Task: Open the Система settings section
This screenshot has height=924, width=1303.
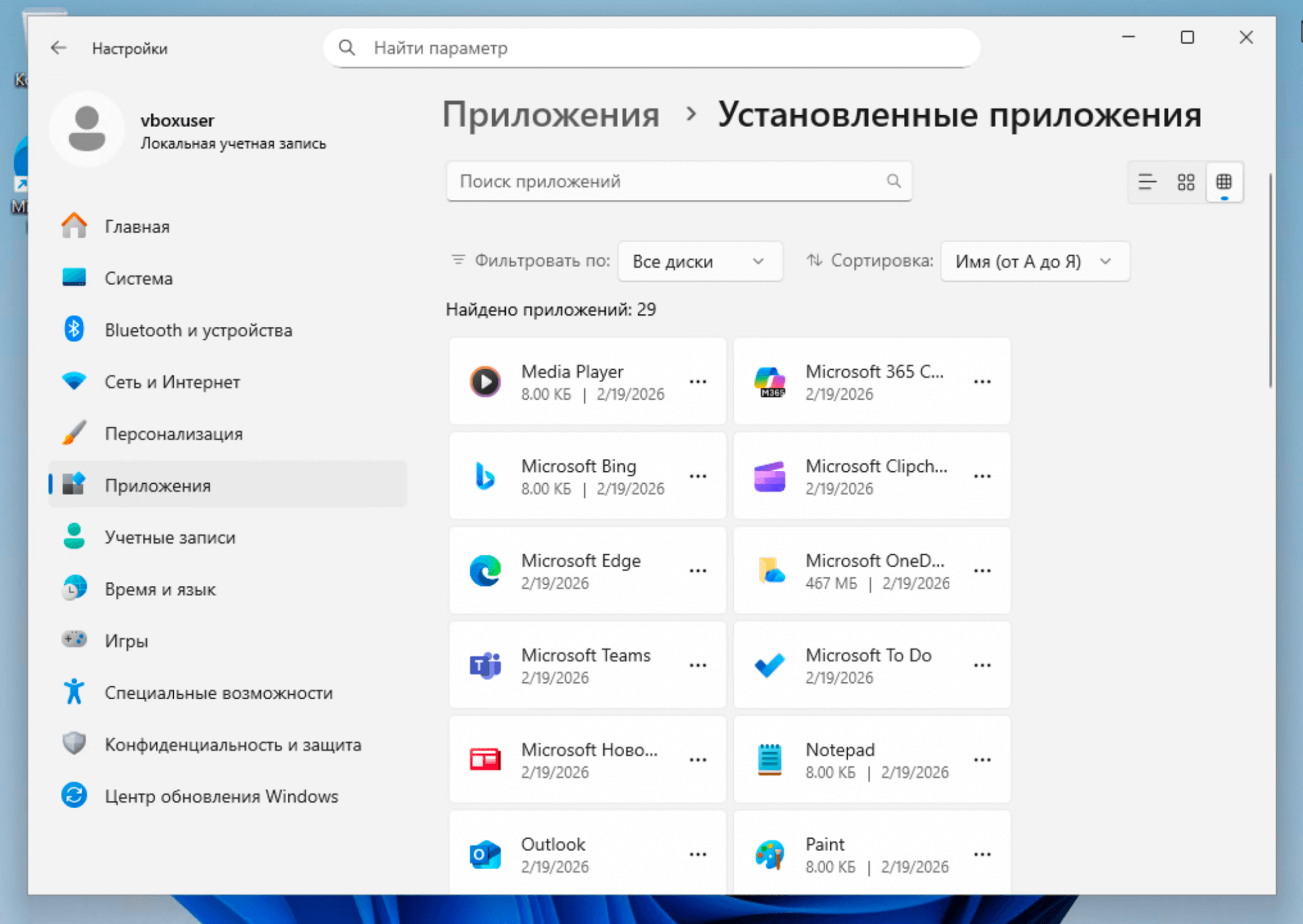Action: tap(138, 278)
